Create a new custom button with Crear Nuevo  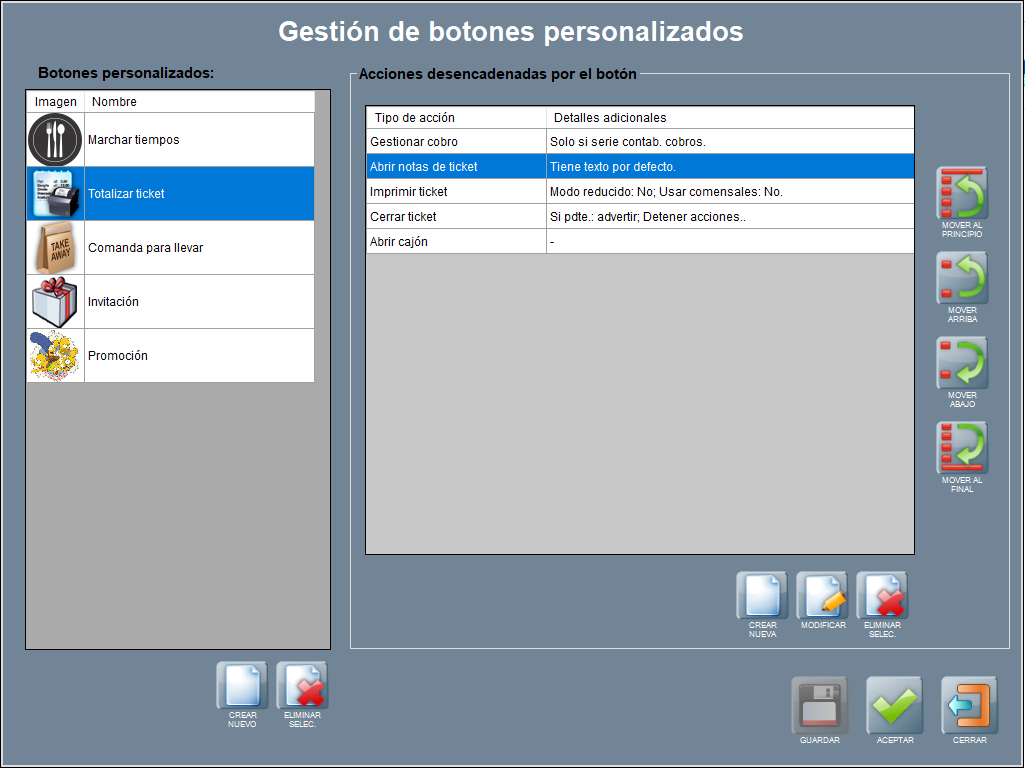242,687
